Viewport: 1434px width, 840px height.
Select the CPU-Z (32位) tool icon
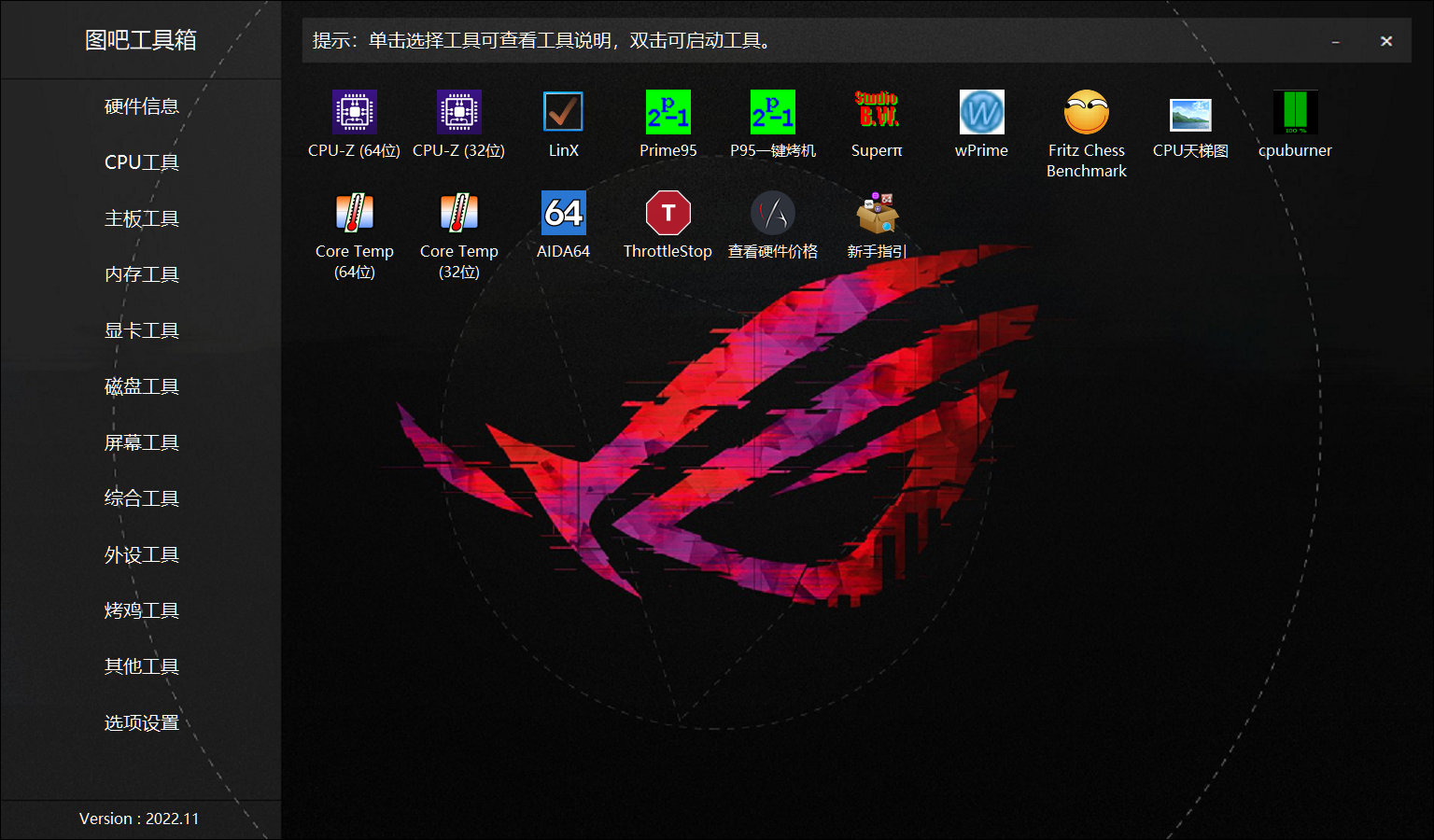click(459, 112)
